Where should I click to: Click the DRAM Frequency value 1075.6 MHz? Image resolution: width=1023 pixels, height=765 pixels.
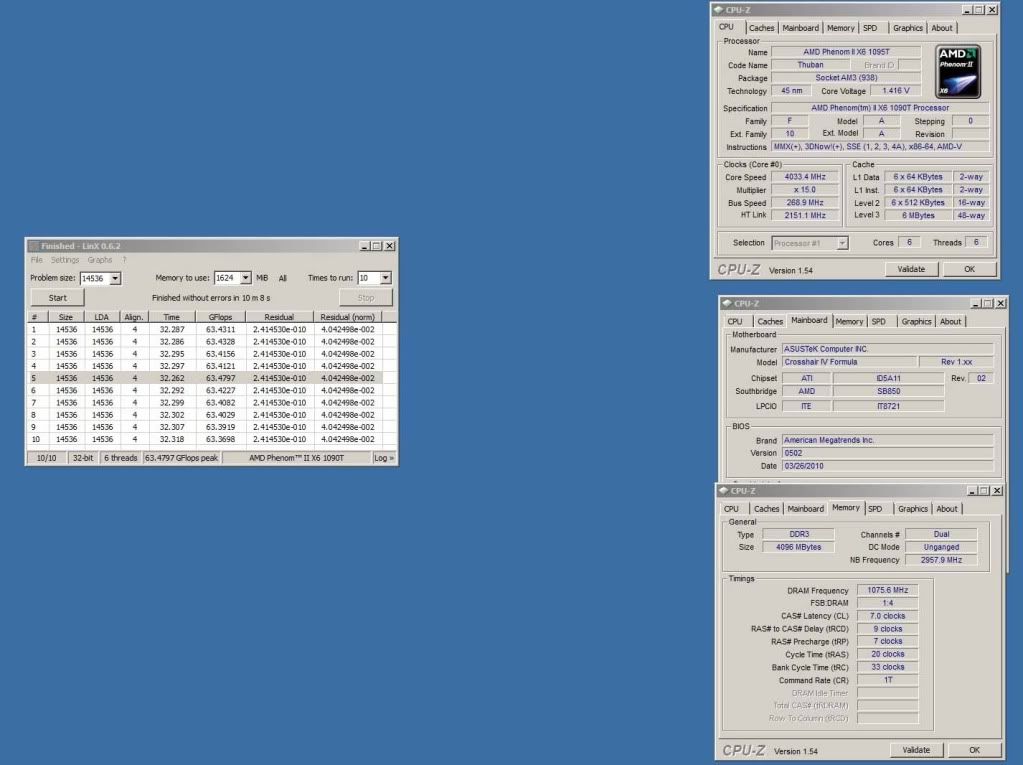887,590
